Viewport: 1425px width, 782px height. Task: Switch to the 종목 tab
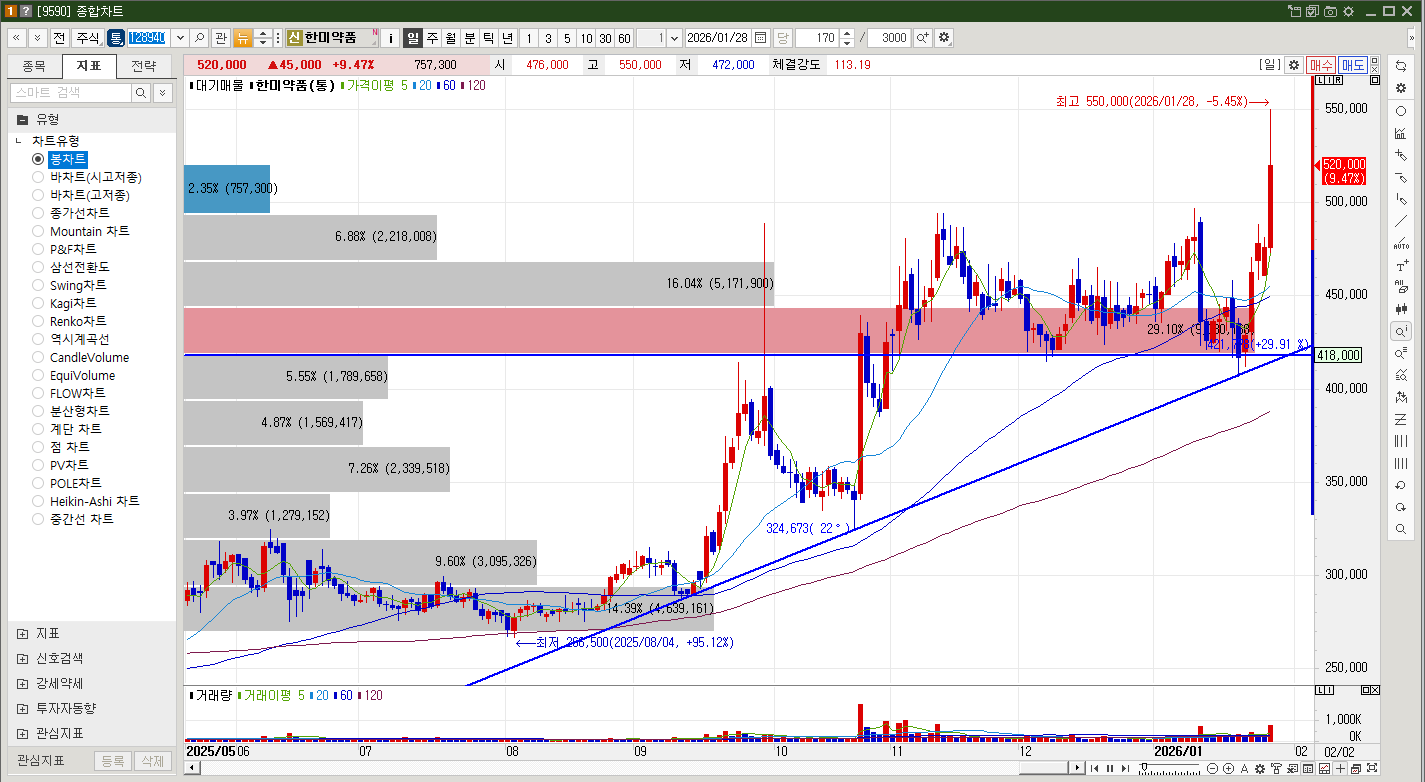[x=34, y=67]
